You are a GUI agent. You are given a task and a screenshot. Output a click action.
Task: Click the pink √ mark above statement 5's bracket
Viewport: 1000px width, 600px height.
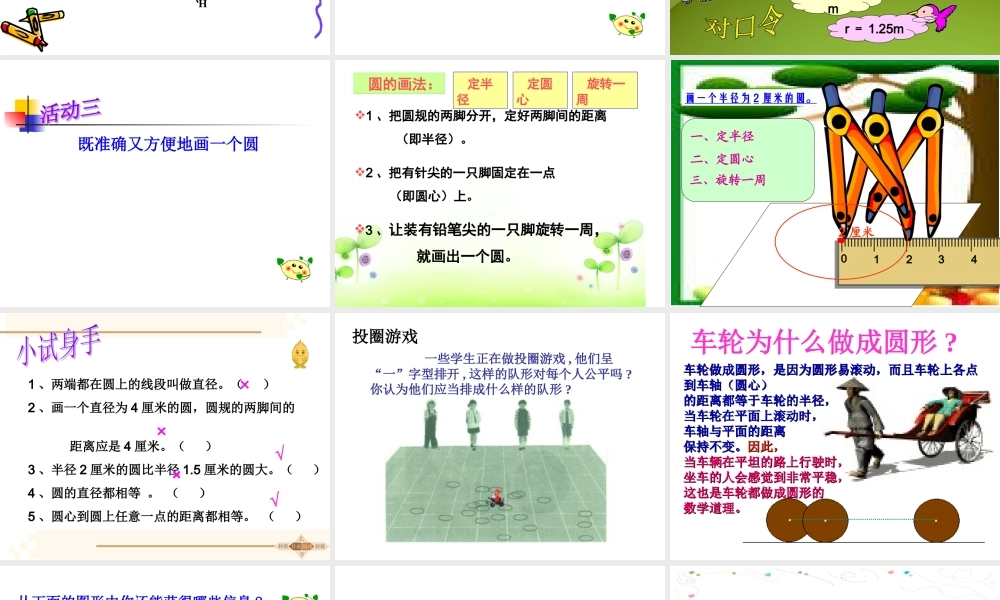[x=275, y=499]
